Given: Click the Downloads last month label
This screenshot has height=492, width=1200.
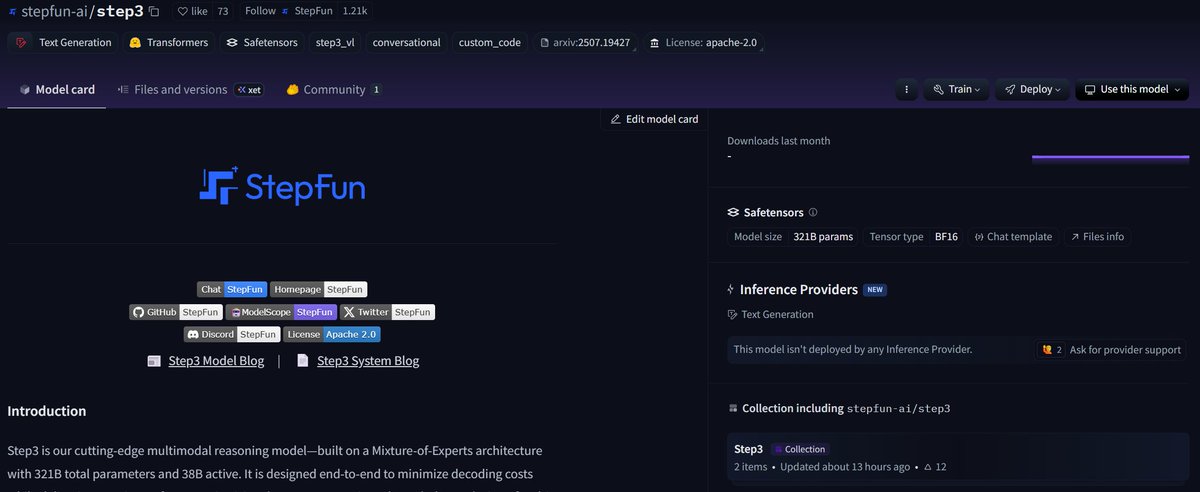Looking at the screenshot, I should point(778,141).
